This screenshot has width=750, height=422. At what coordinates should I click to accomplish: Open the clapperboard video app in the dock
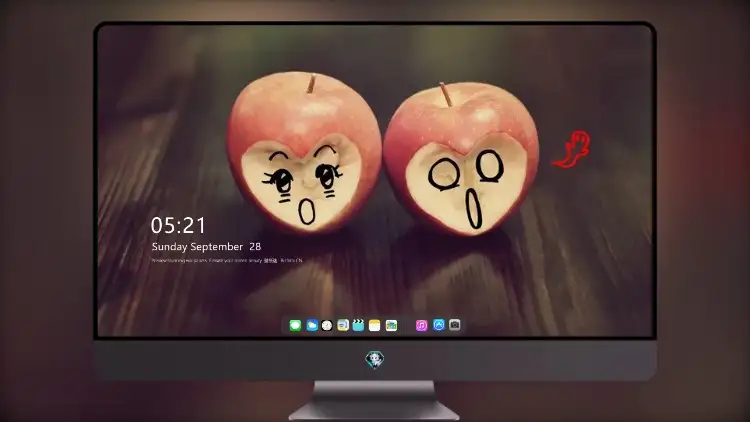[358, 325]
